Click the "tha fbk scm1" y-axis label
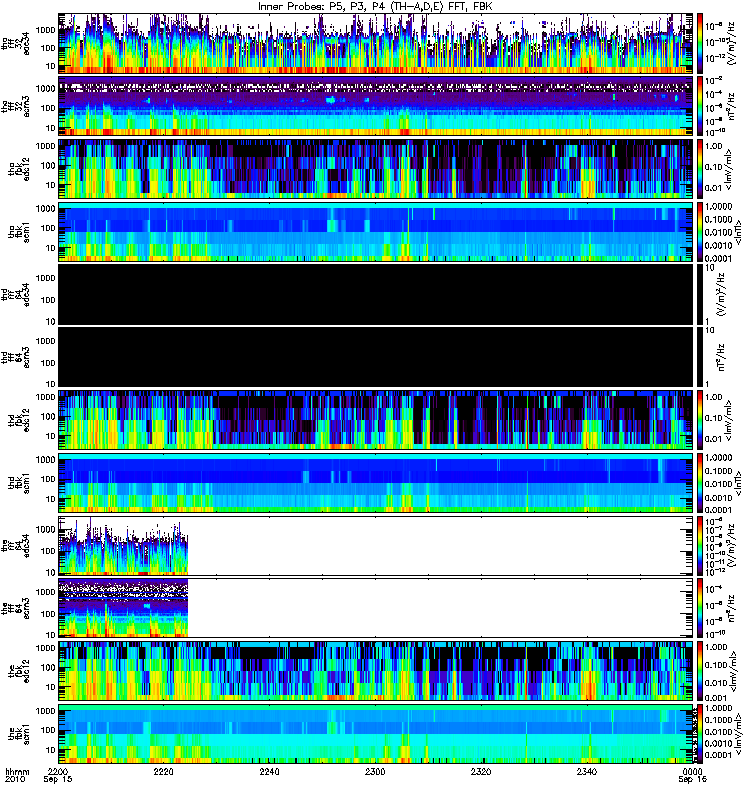750x800 pixels. pos(19,232)
